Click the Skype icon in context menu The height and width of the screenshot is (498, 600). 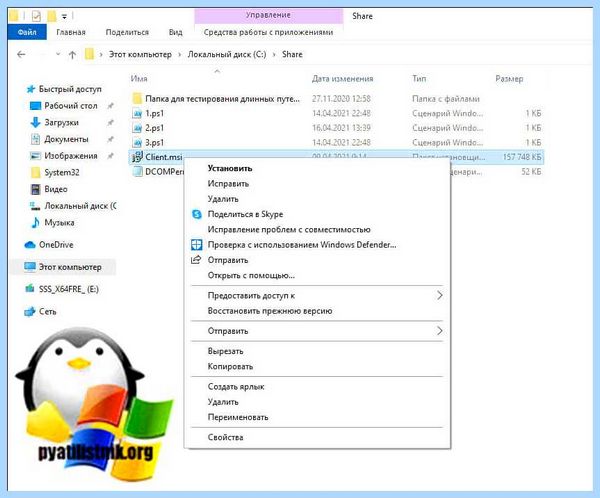tap(196, 214)
